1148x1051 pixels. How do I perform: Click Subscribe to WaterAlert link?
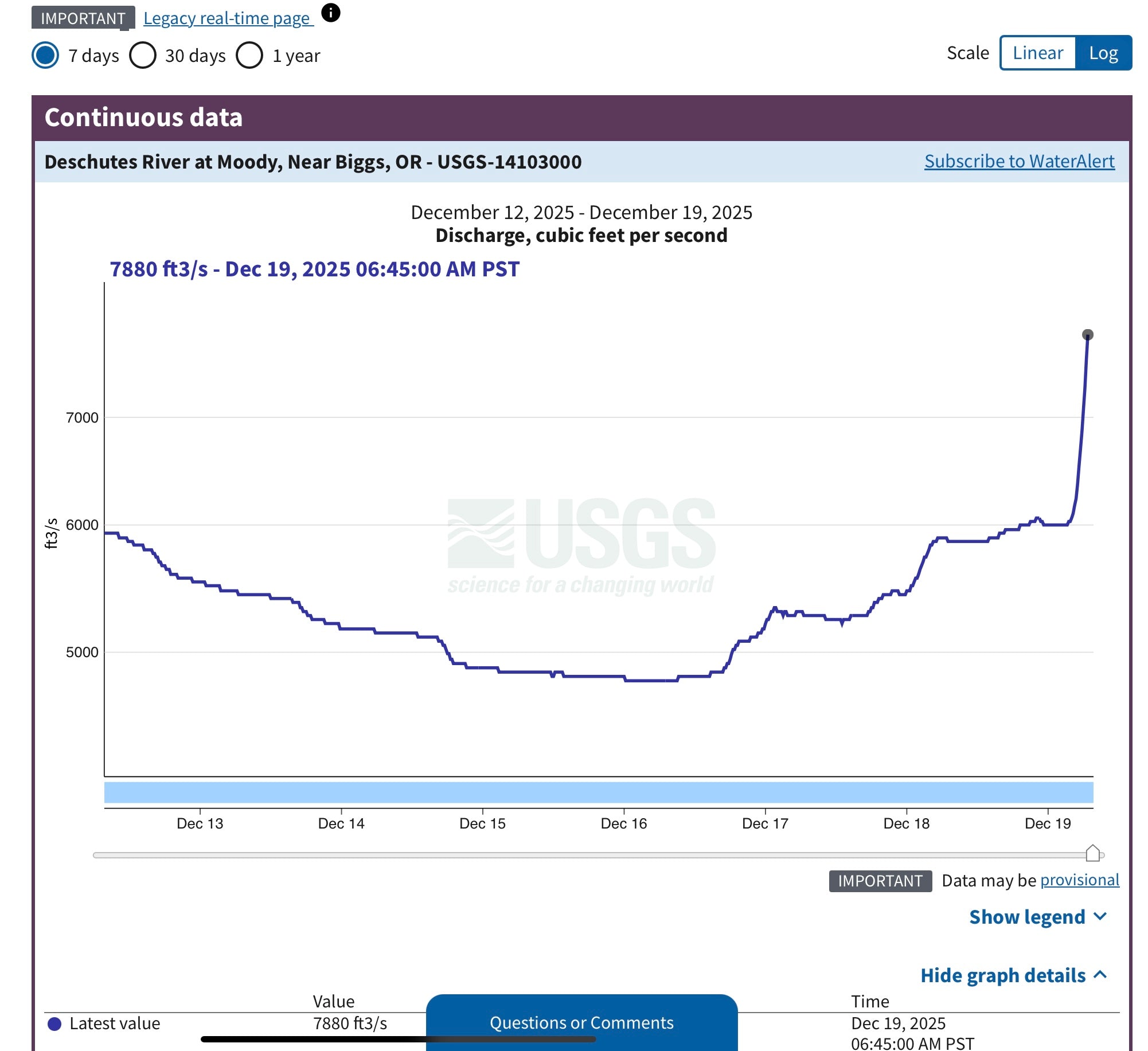pyautogui.click(x=1019, y=161)
